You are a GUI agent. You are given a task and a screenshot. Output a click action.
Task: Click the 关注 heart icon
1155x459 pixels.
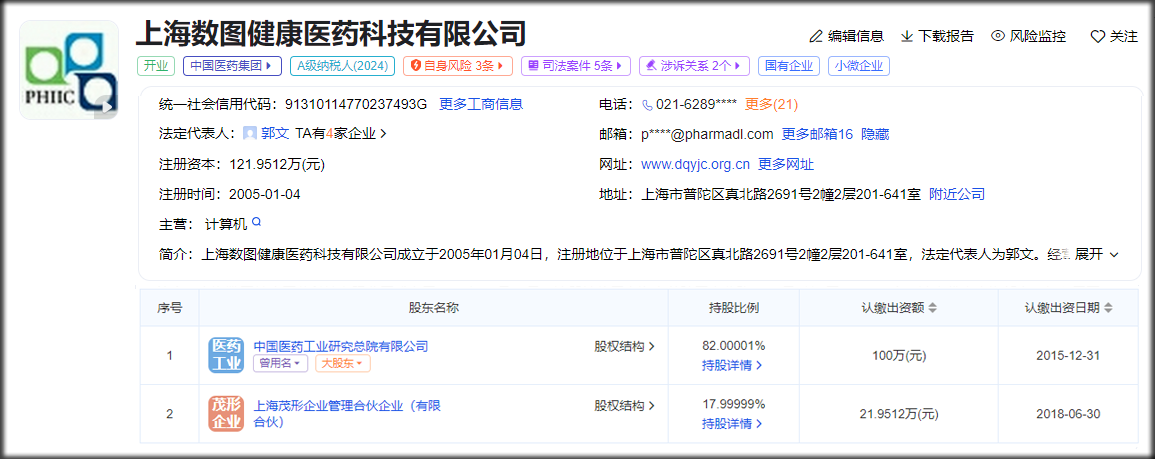point(1098,36)
